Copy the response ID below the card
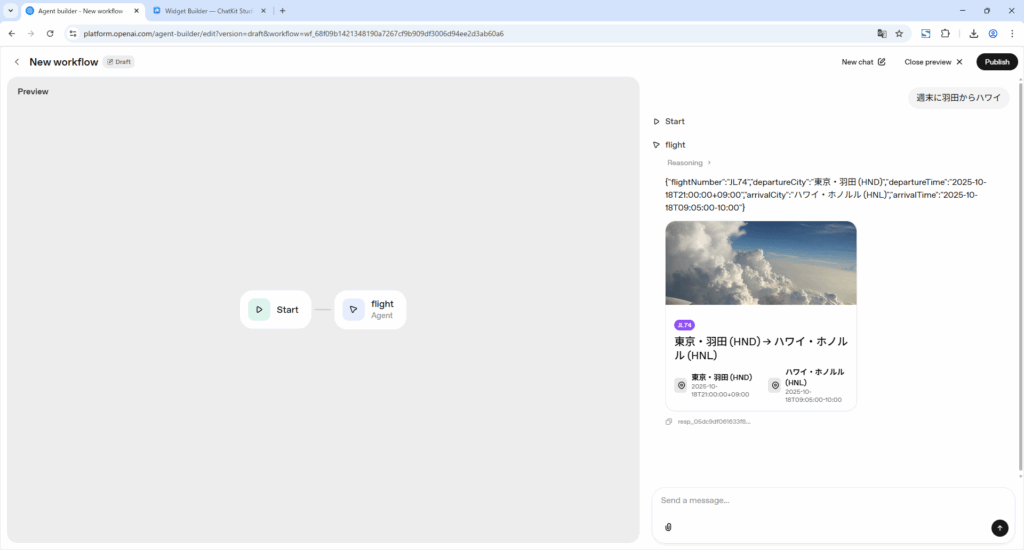1024x550 pixels. click(x=669, y=422)
